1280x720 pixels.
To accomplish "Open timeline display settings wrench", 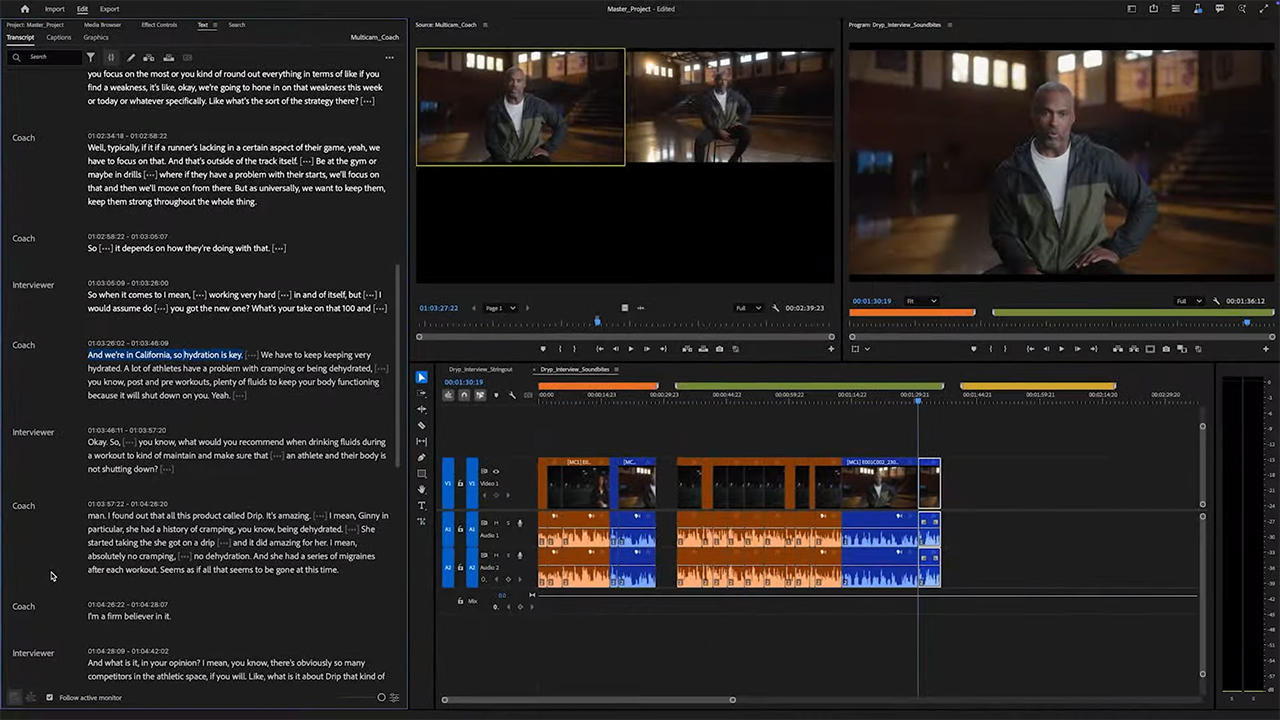I will tap(512, 395).
